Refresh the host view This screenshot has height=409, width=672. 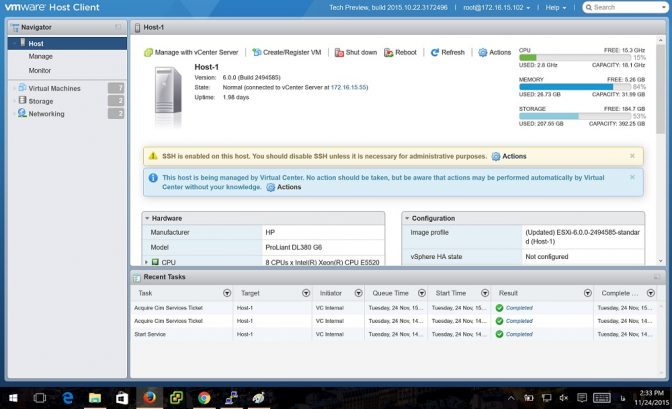coord(447,52)
